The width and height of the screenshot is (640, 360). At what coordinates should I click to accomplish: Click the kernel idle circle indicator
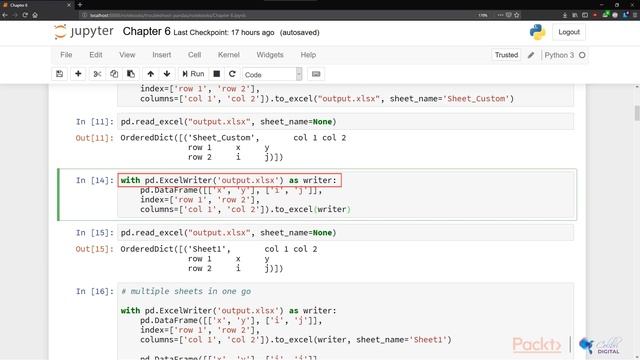click(582, 55)
